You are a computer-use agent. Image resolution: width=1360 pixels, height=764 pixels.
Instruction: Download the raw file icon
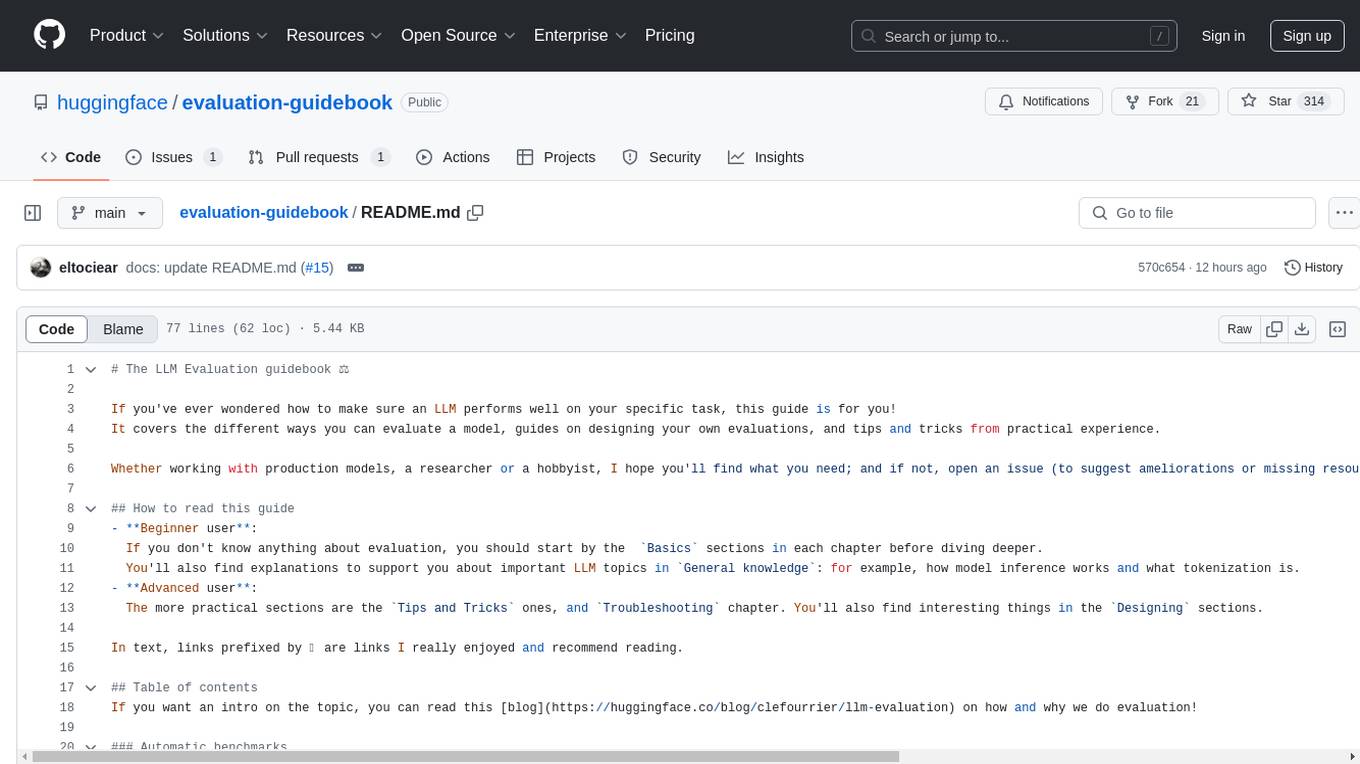1302,329
